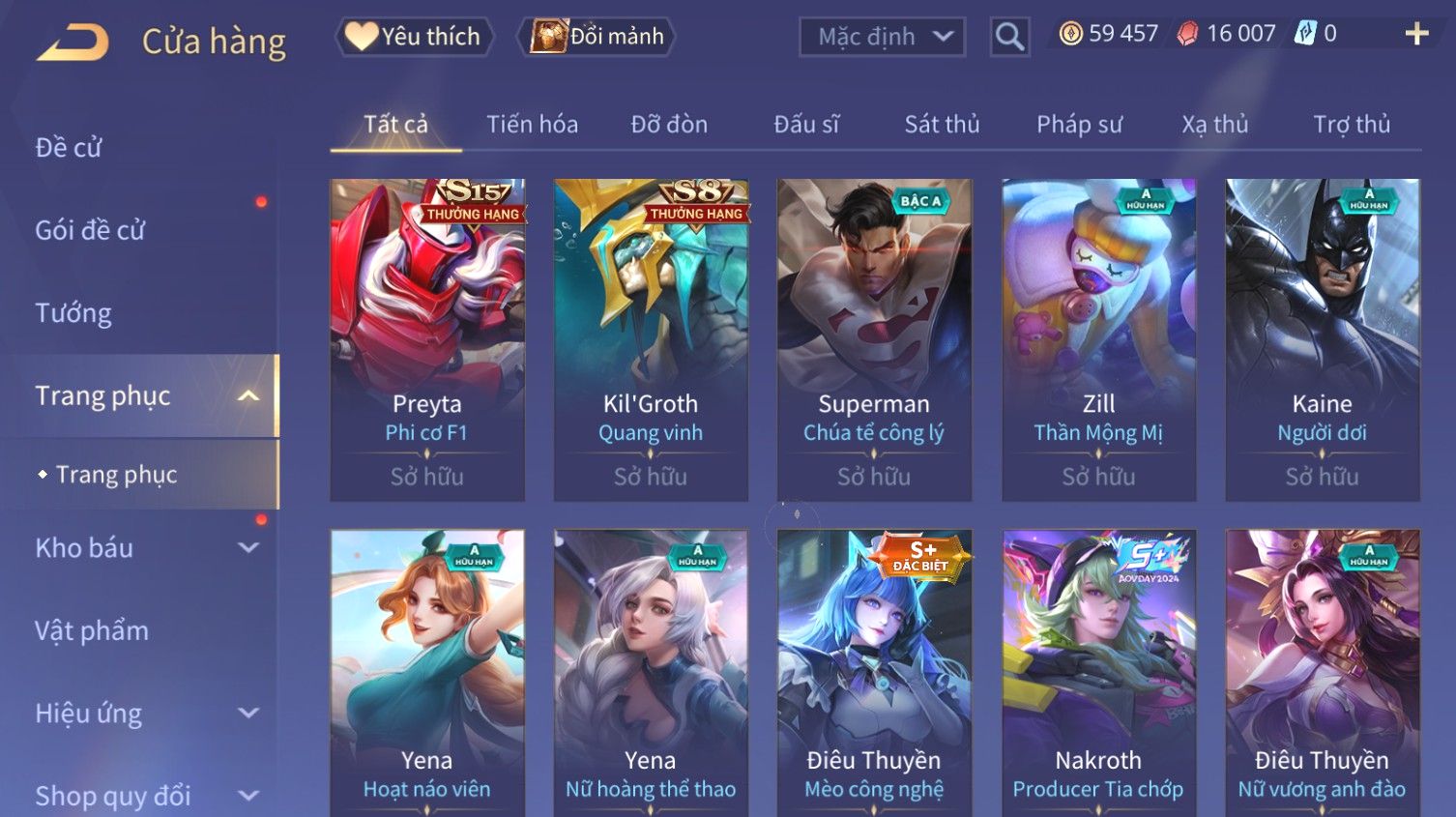
Task: Open the search magnifier icon
Action: point(1009,37)
